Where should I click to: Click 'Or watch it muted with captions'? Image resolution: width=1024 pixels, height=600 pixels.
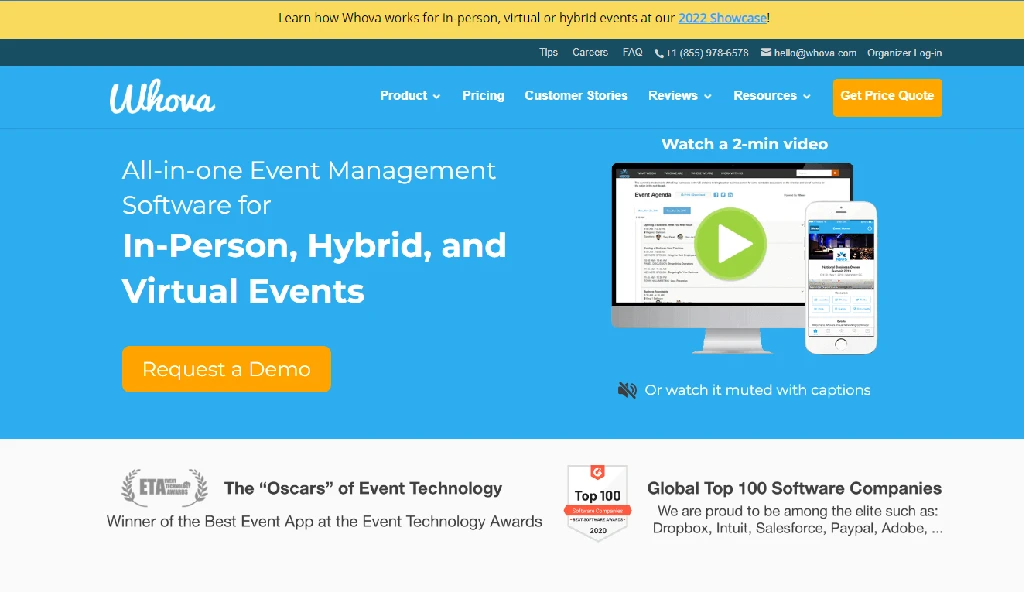757,390
